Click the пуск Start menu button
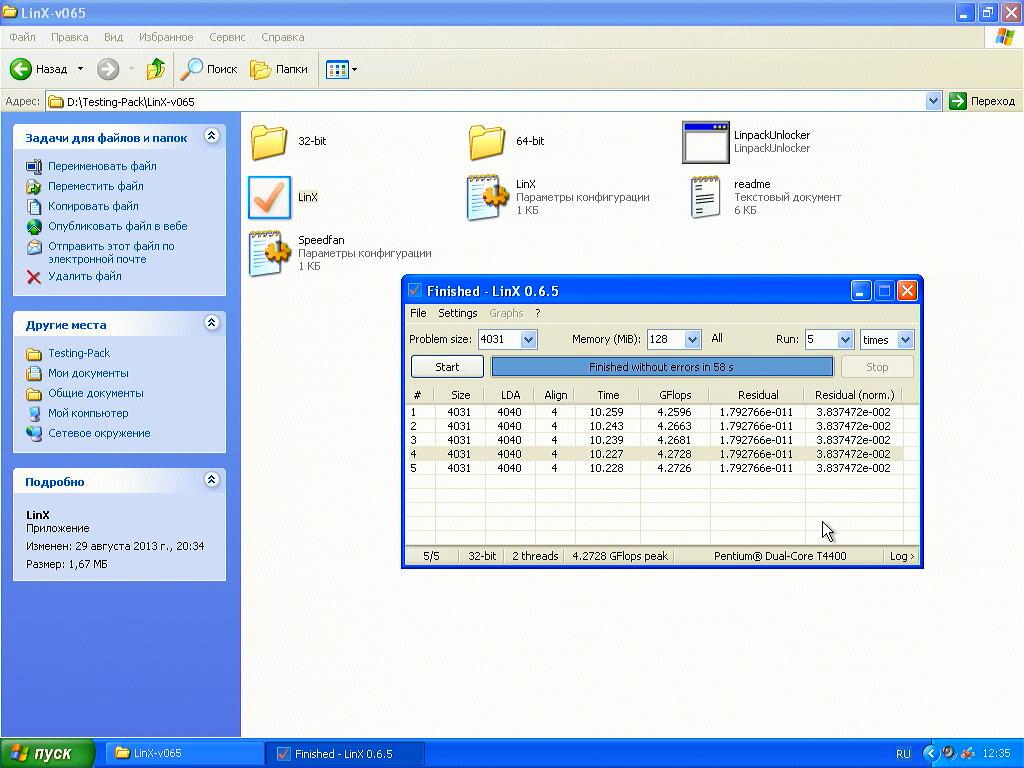 point(48,753)
